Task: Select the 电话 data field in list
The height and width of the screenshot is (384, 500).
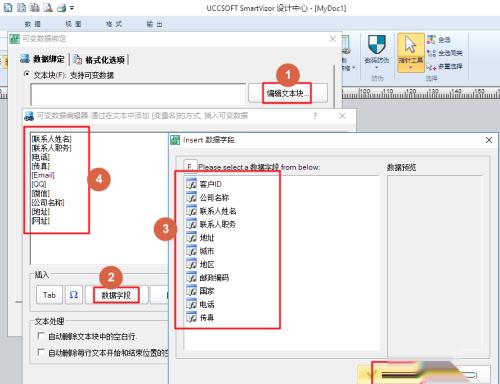Action: (x=200, y=304)
